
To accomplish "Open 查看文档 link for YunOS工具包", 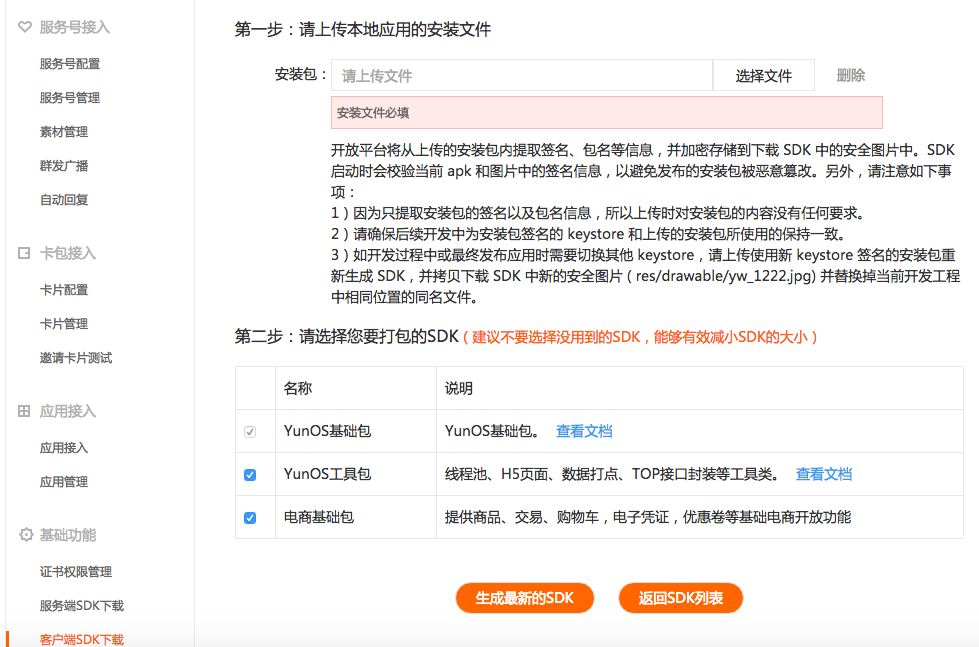I will coord(824,474).
